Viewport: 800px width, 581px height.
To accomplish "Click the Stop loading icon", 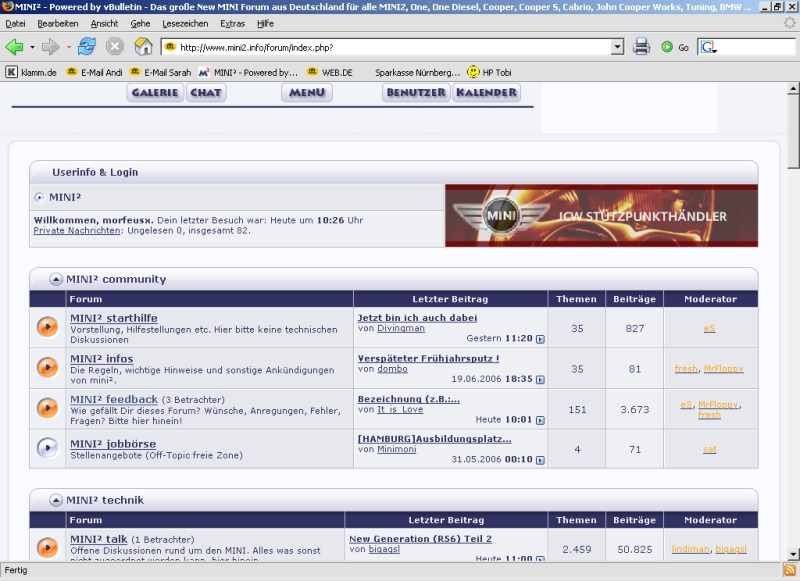I will (115, 47).
